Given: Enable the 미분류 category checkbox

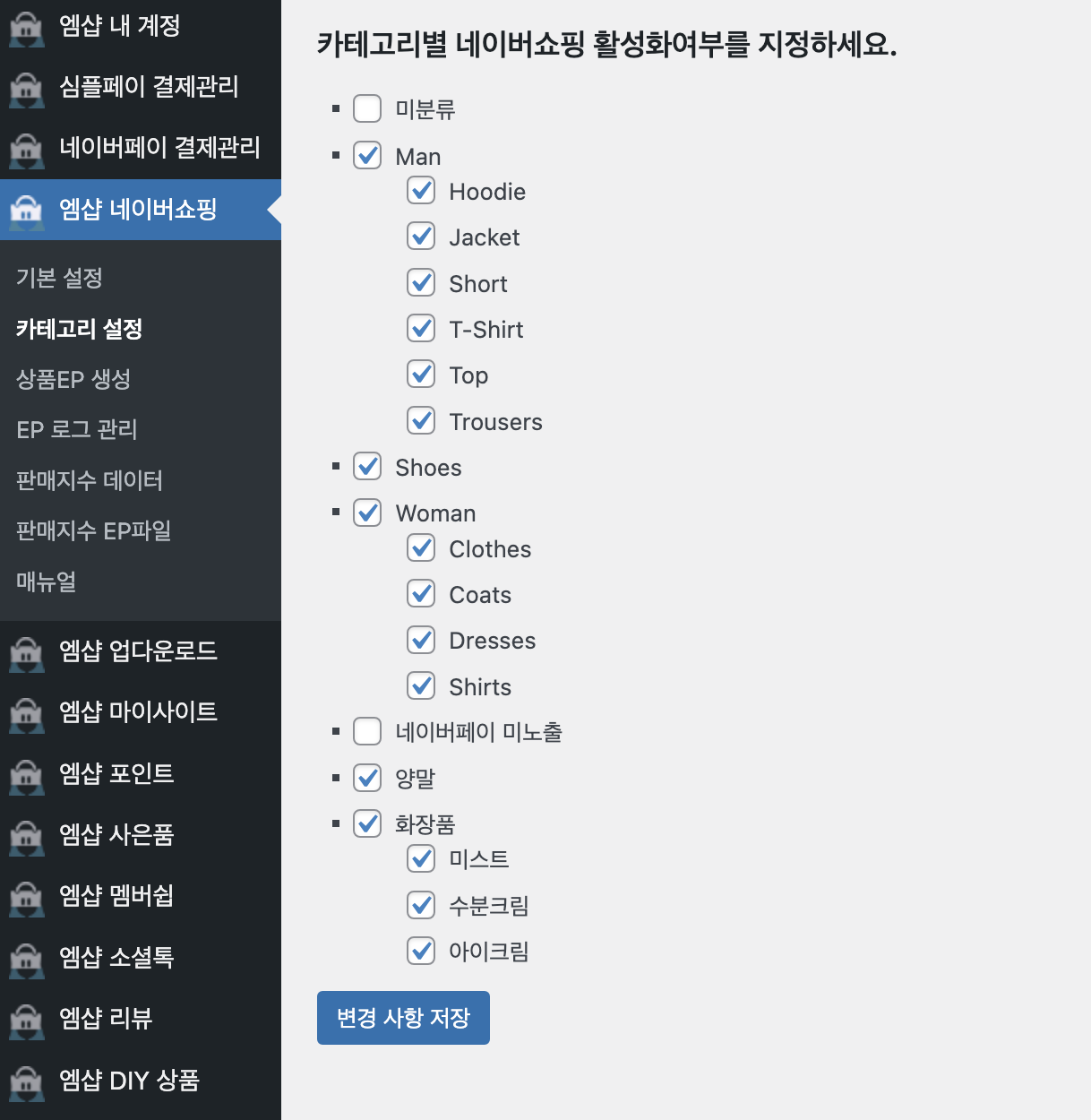Looking at the screenshot, I should 367,108.
